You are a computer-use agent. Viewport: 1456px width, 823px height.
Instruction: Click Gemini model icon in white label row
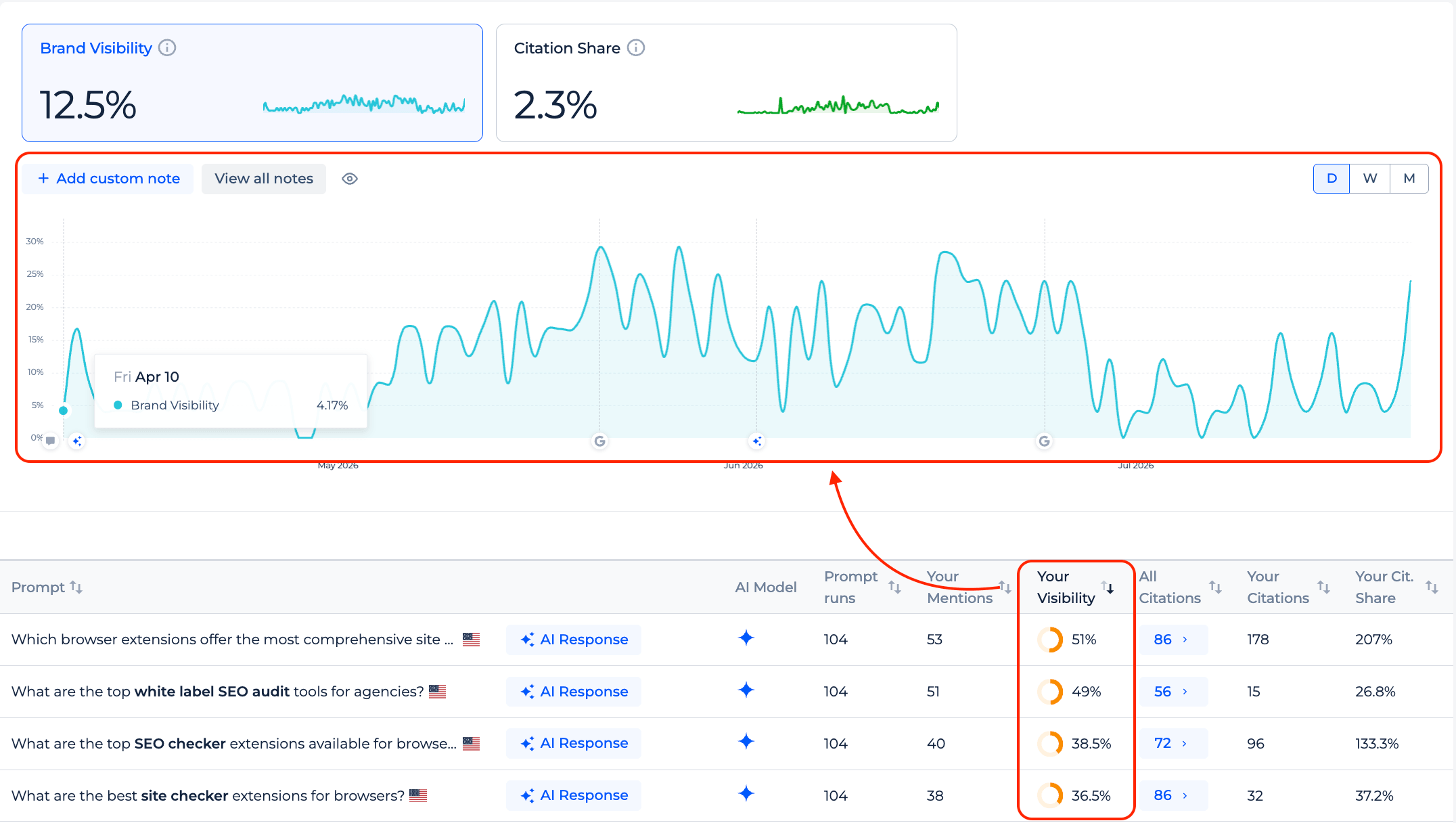point(746,690)
